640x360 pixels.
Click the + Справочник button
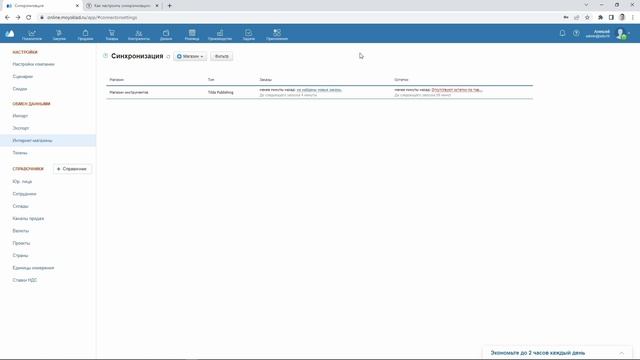pos(72,169)
